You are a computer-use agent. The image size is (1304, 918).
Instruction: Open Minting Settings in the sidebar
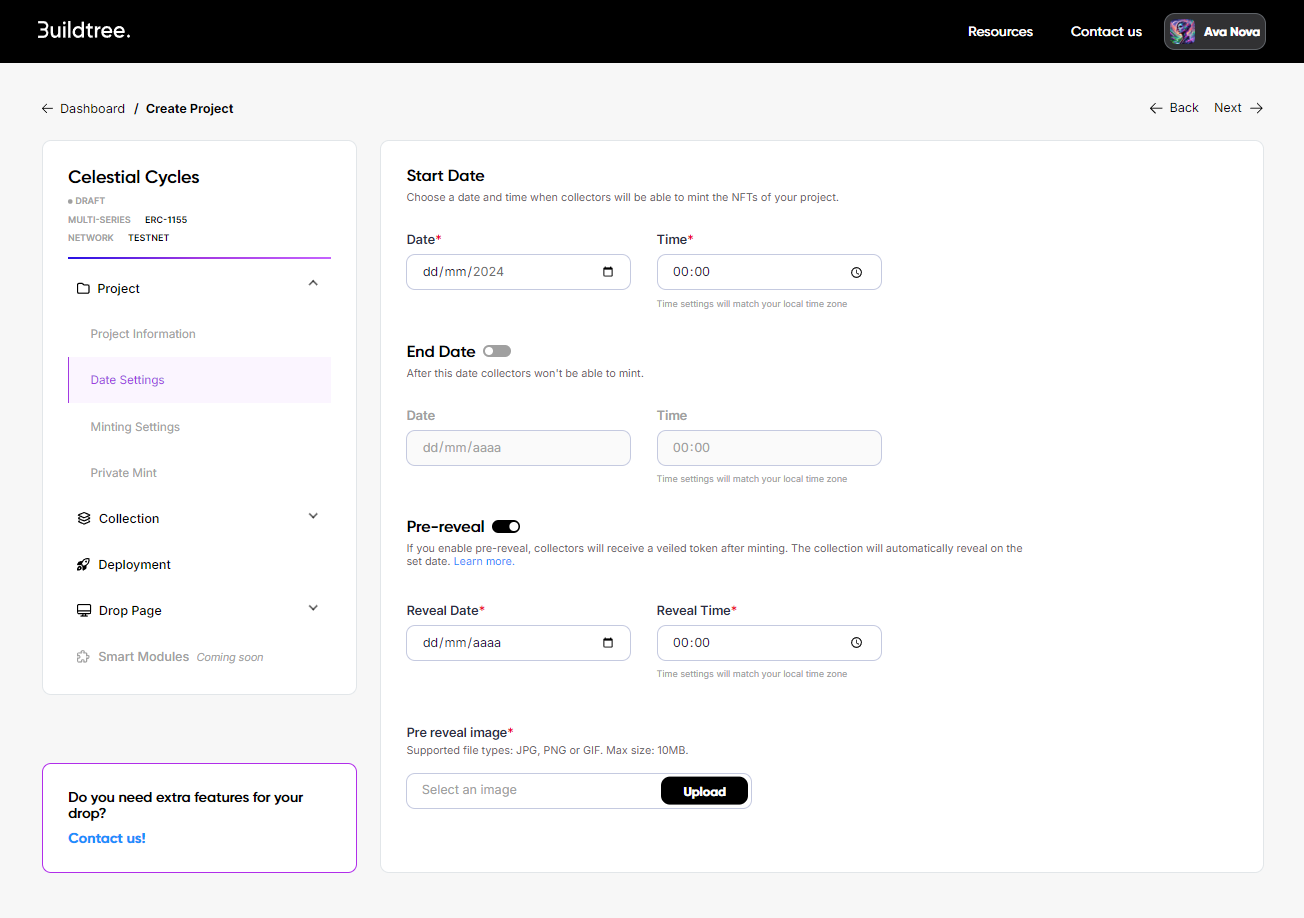coord(135,427)
